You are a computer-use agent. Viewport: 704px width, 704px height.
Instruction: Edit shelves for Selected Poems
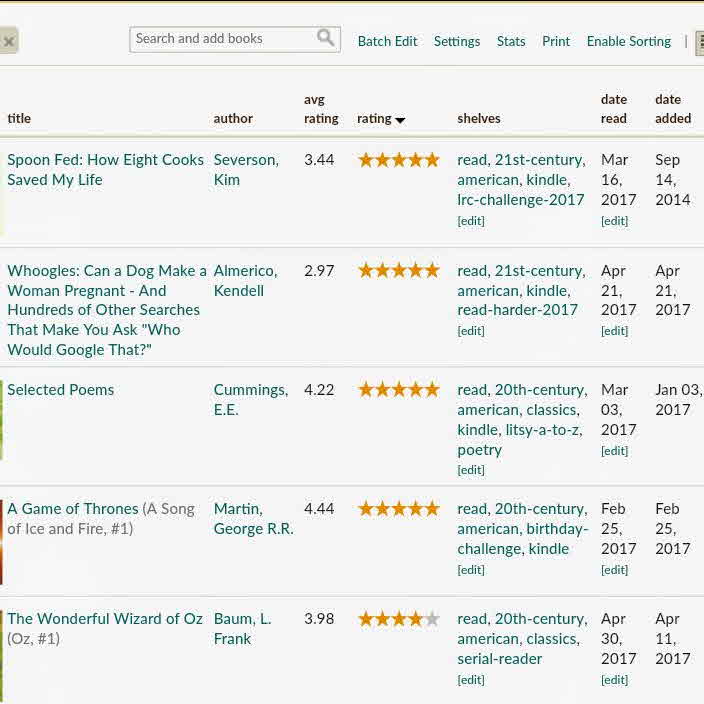click(x=471, y=470)
